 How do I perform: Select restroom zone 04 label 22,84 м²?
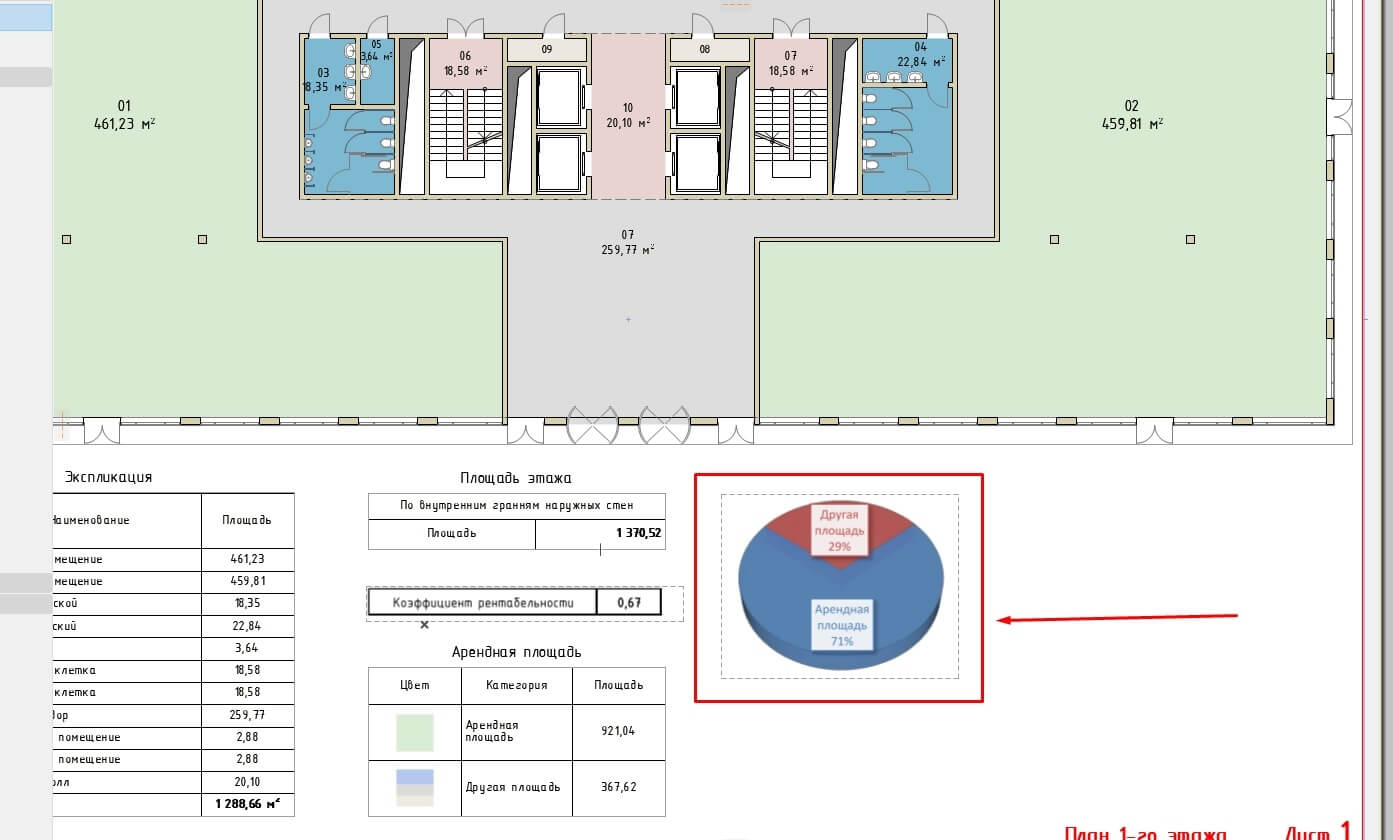tap(920, 54)
